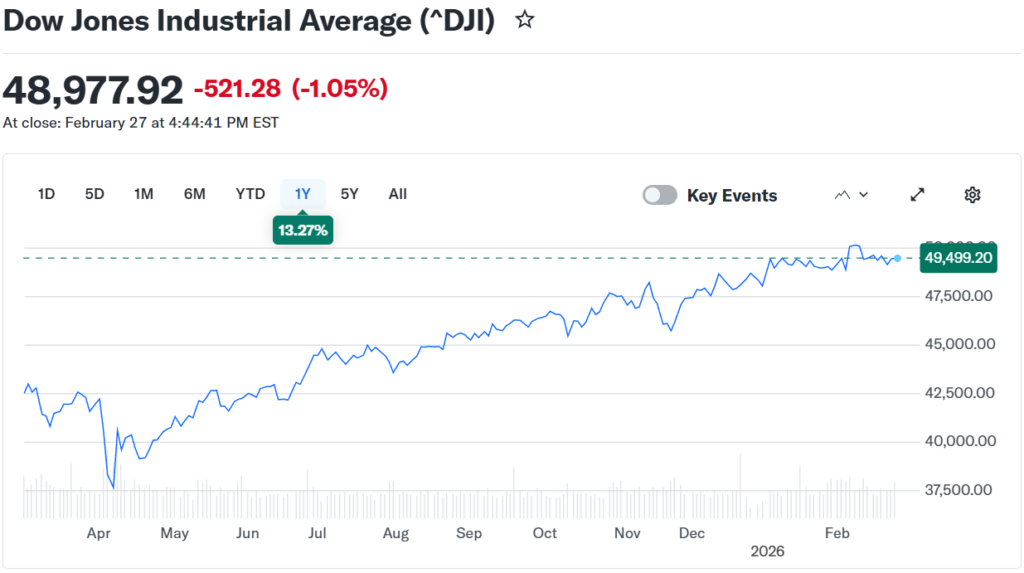The width and height of the screenshot is (1024, 573).
Task: Switch chart to 5Y range
Action: [349, 194]
